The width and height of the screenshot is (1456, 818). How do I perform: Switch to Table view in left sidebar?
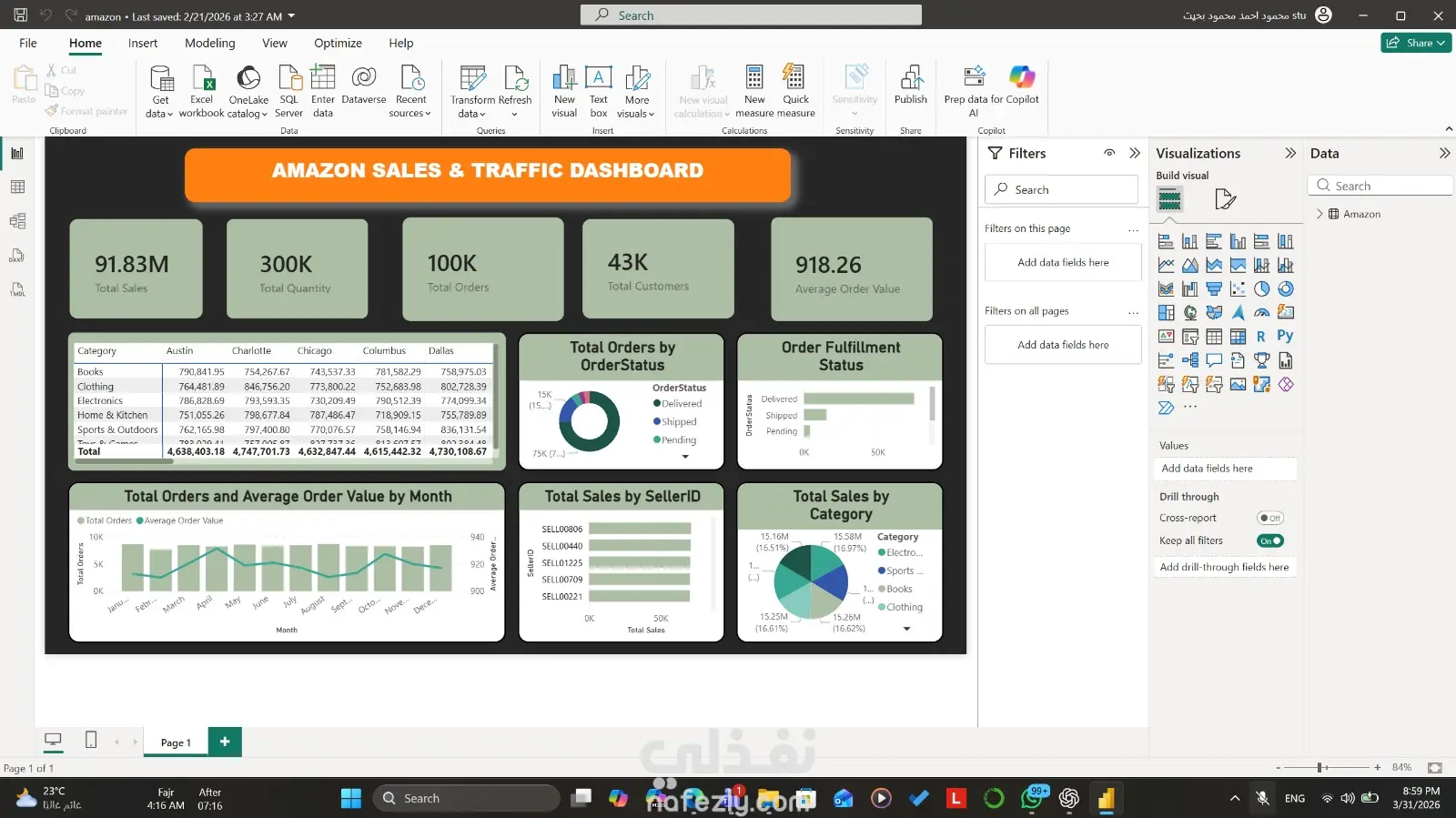tap(17, 187)
